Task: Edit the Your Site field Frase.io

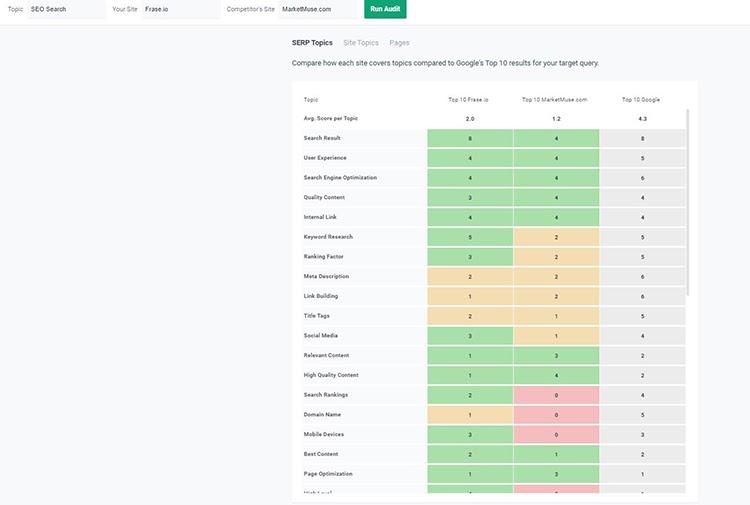Action: coord(181,9)
